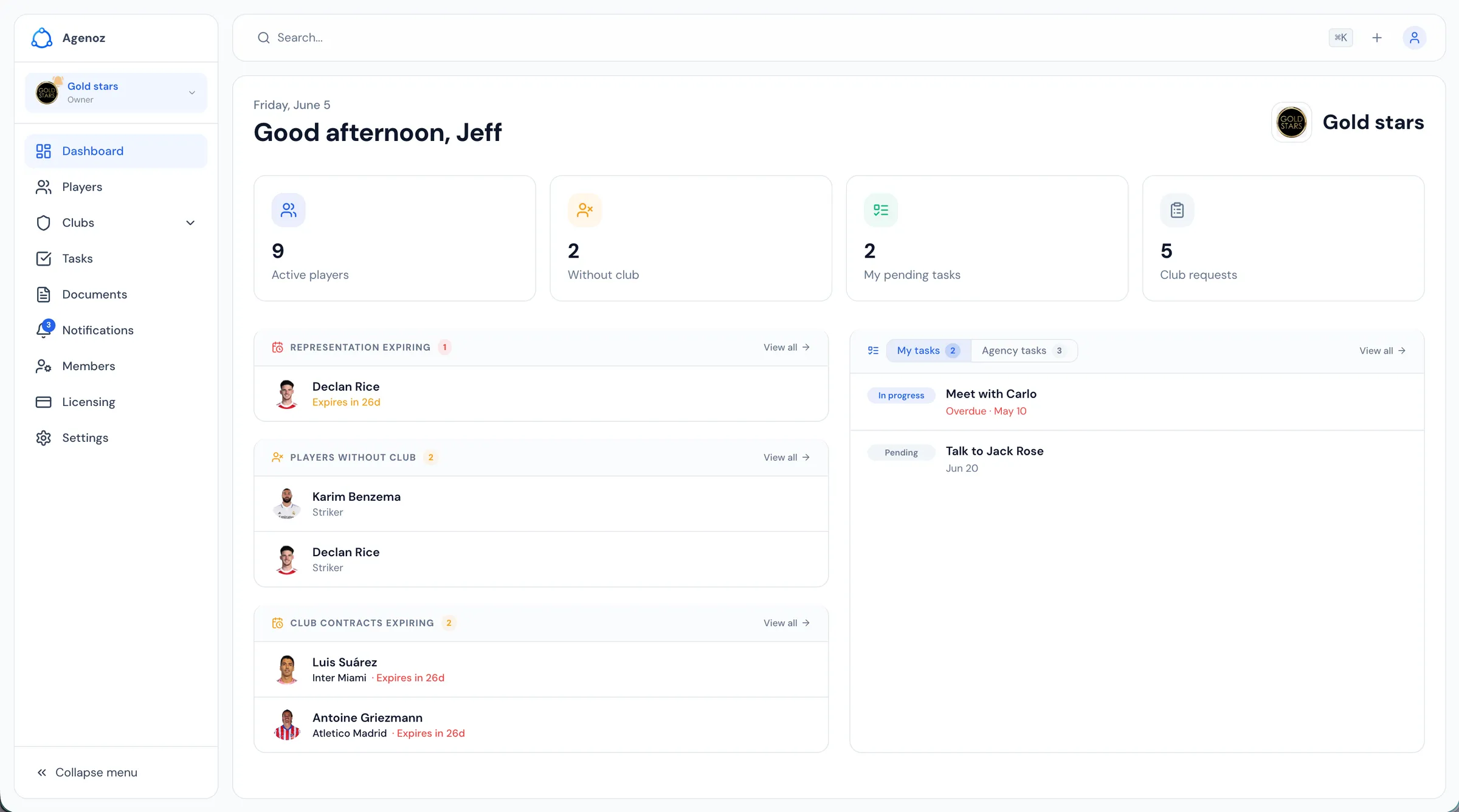Open Antoine Griezmann contract row
Image resolution: width=1459 pixels, height=812 pixels.
click(x=541, y=724)
